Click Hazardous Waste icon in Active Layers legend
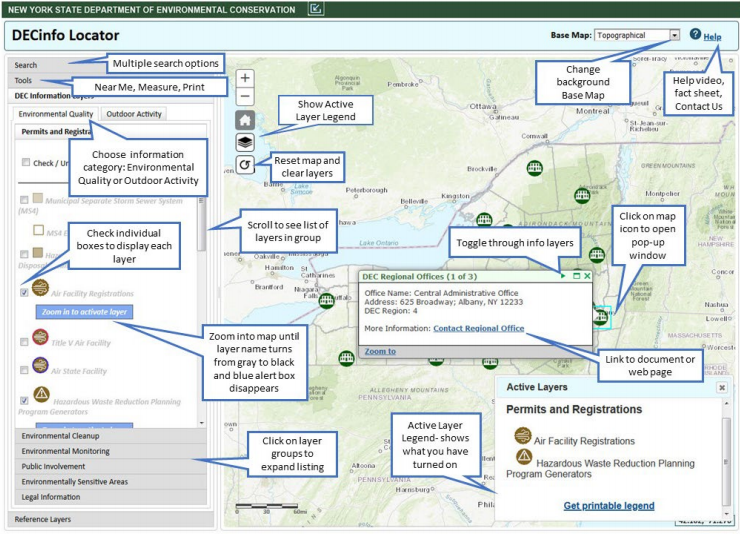740x534 pixels. pyautogui.click(x=524, y=457)
